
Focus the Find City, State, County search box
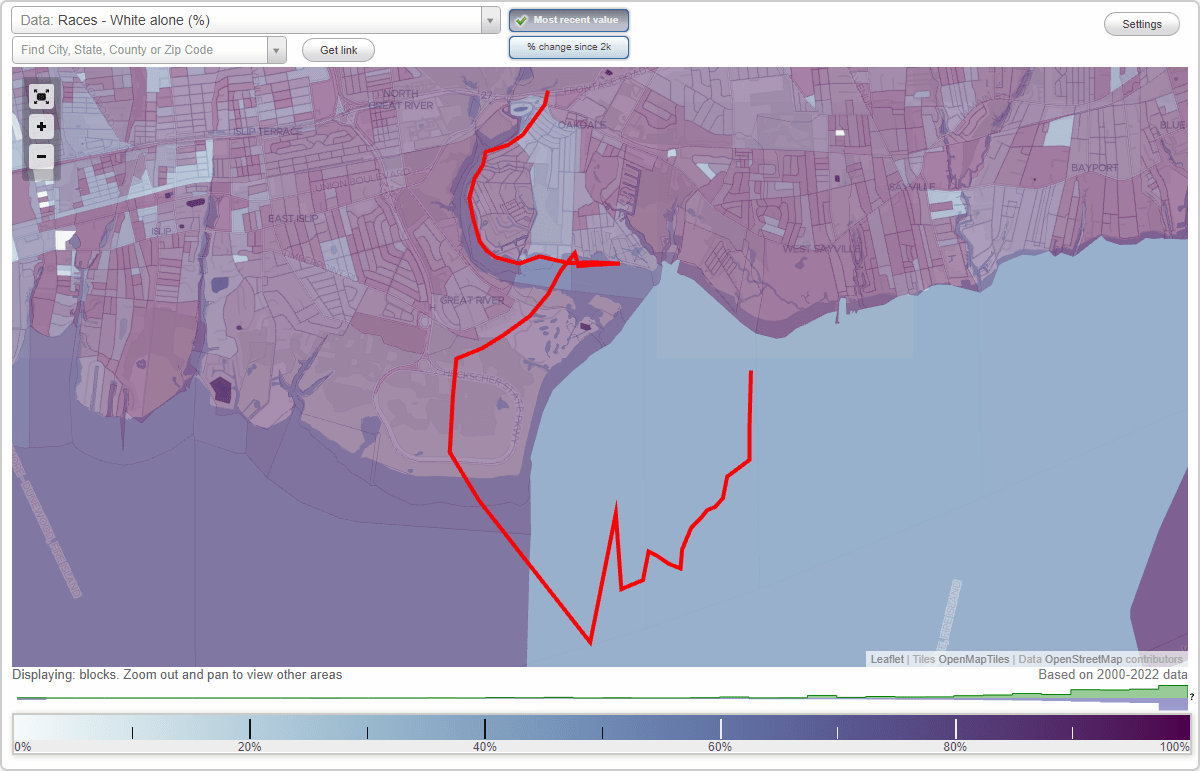click(x=140, y=50)
